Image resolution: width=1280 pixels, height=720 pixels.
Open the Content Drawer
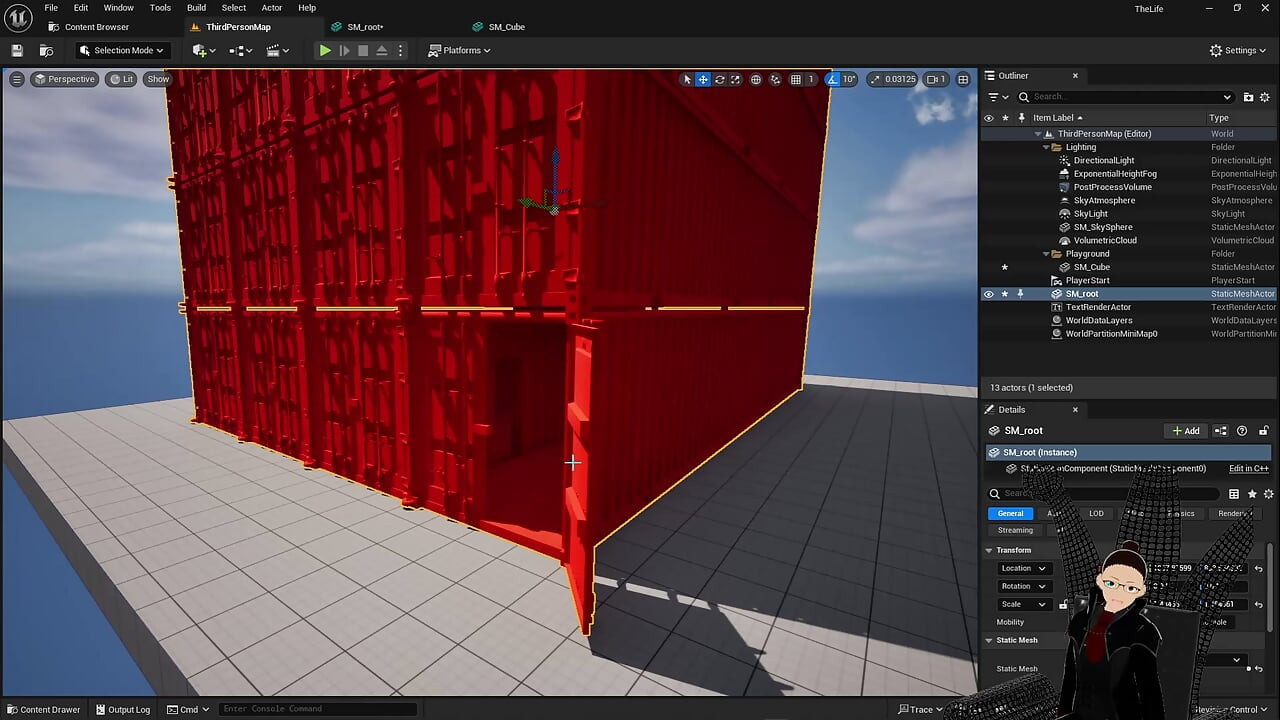43,709
